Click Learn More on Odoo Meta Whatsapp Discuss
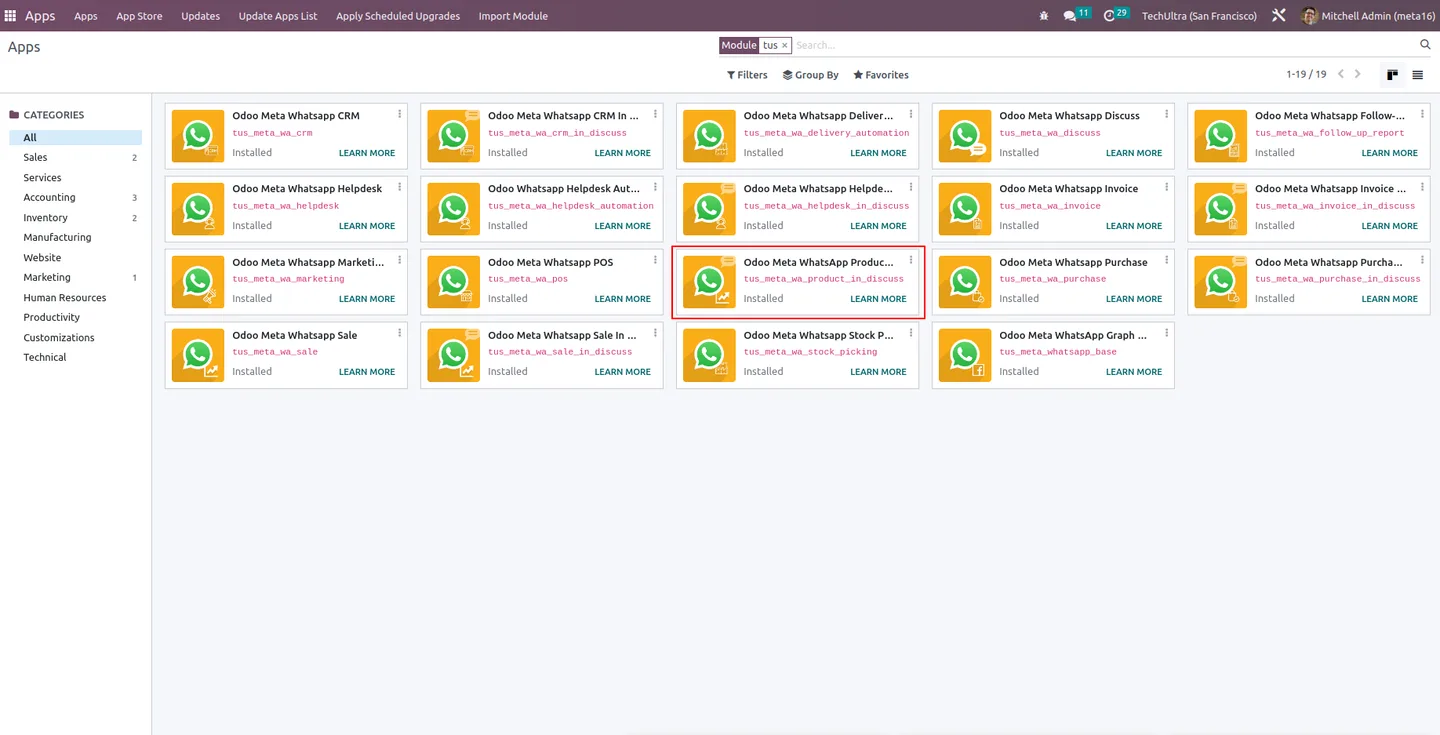 click(1134, 153)
